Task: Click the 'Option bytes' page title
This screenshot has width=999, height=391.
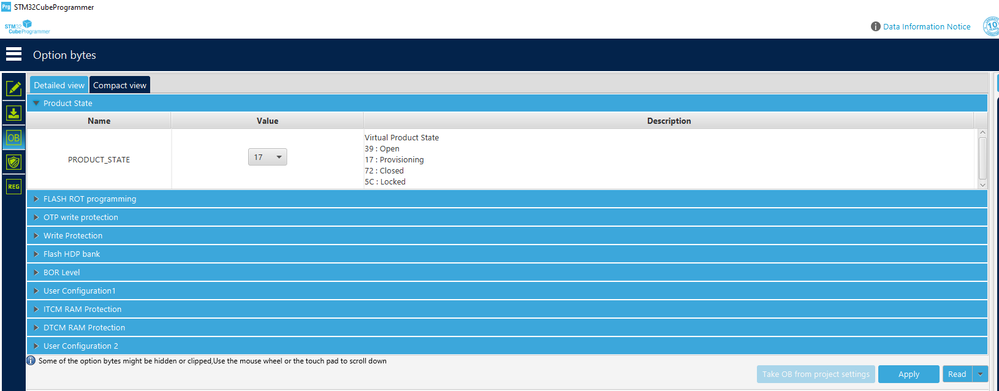Action: point(64,55)
